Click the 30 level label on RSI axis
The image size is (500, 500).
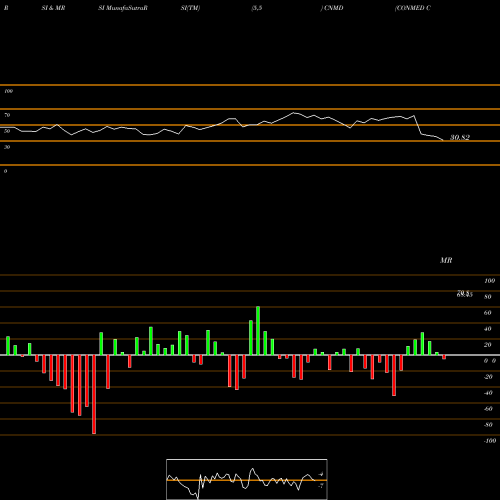7,147
